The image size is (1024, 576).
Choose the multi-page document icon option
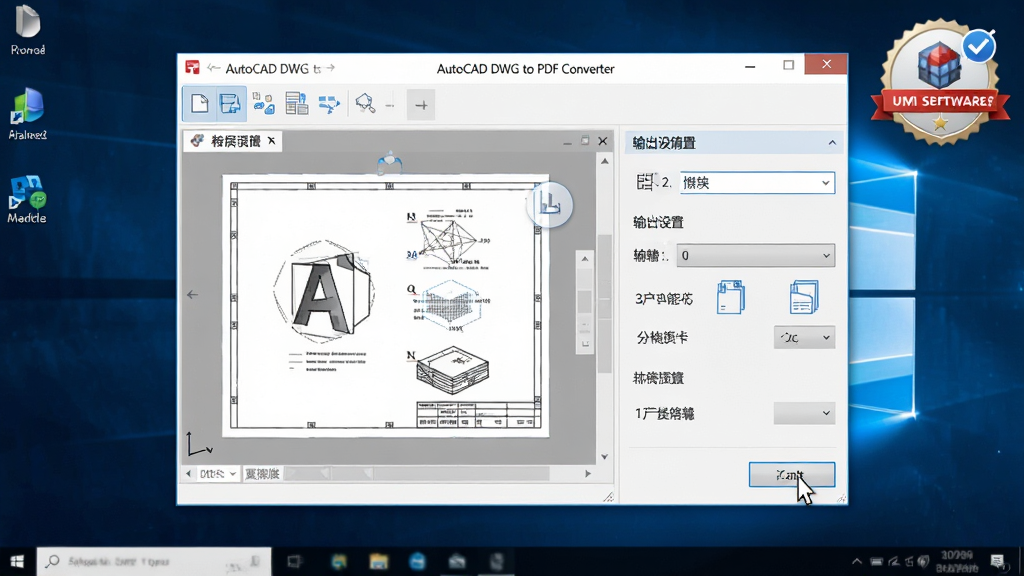(804, 297)
